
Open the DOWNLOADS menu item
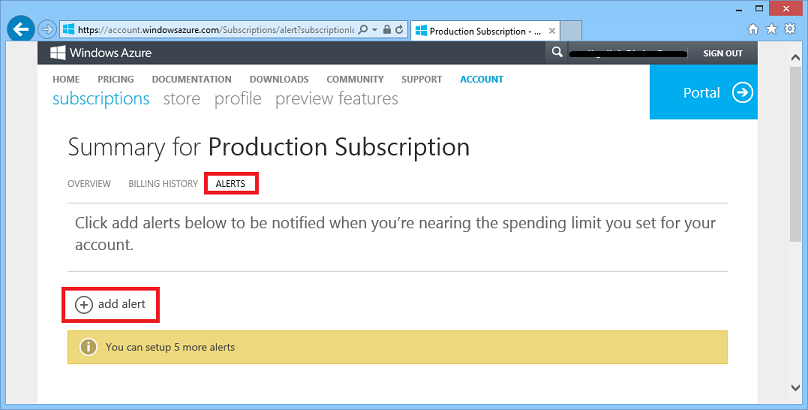click(x=279, y=79)
